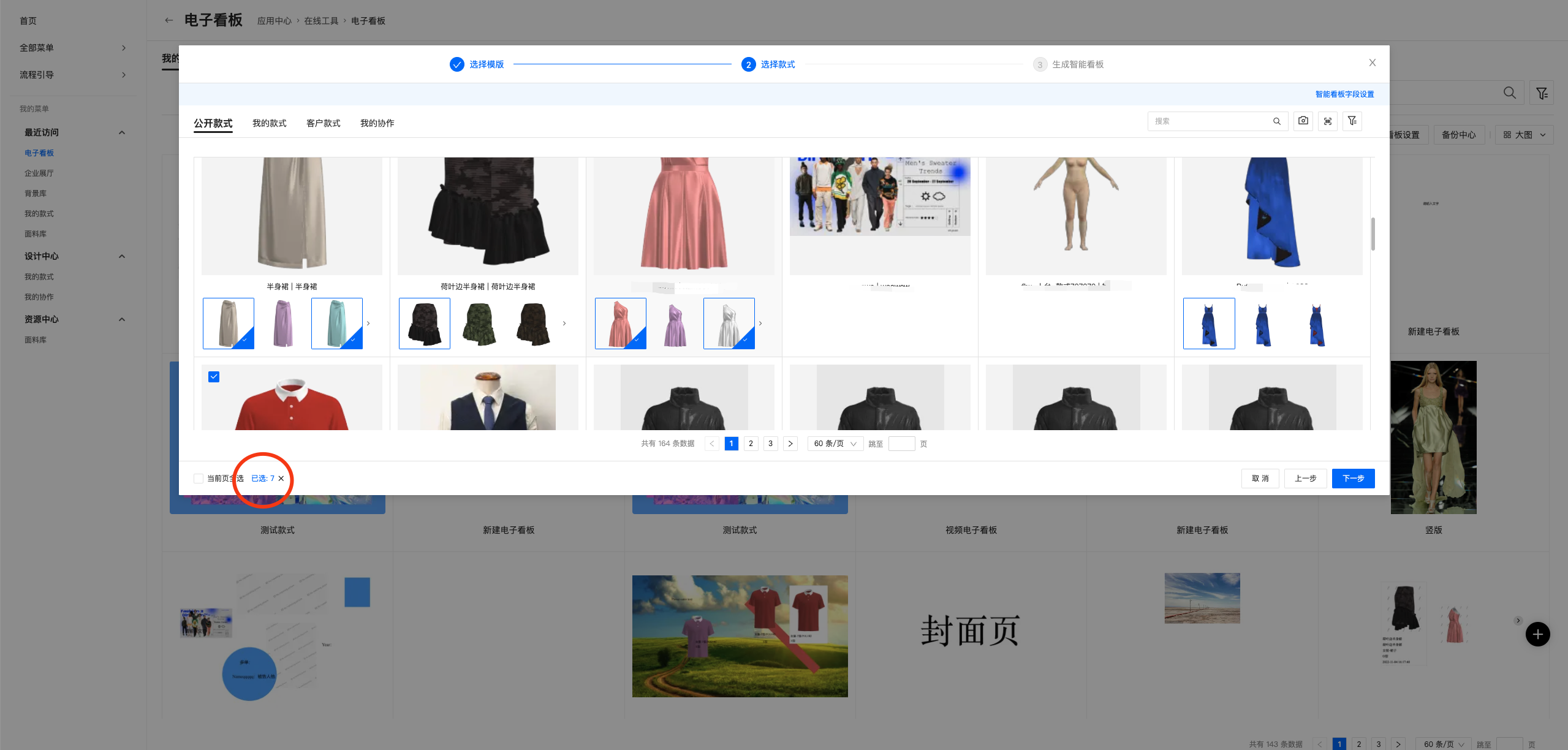The height and width of the screenshot is (750, 1568).
Task: Deselect the checked teal skirt colorway
Action: pyautogui.click(x=336, y=324)
